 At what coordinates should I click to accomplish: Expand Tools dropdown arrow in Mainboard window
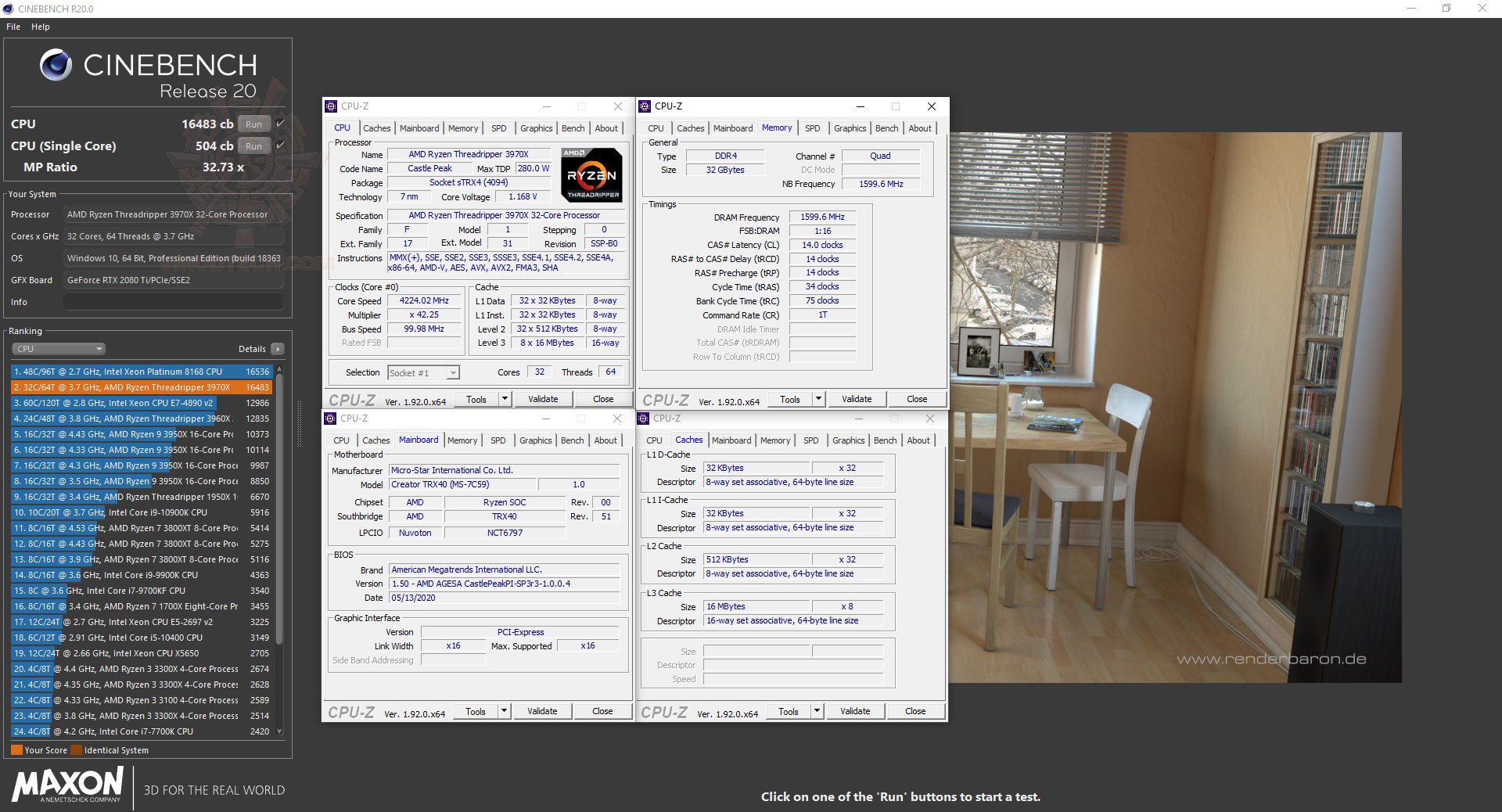pos(504,711)
